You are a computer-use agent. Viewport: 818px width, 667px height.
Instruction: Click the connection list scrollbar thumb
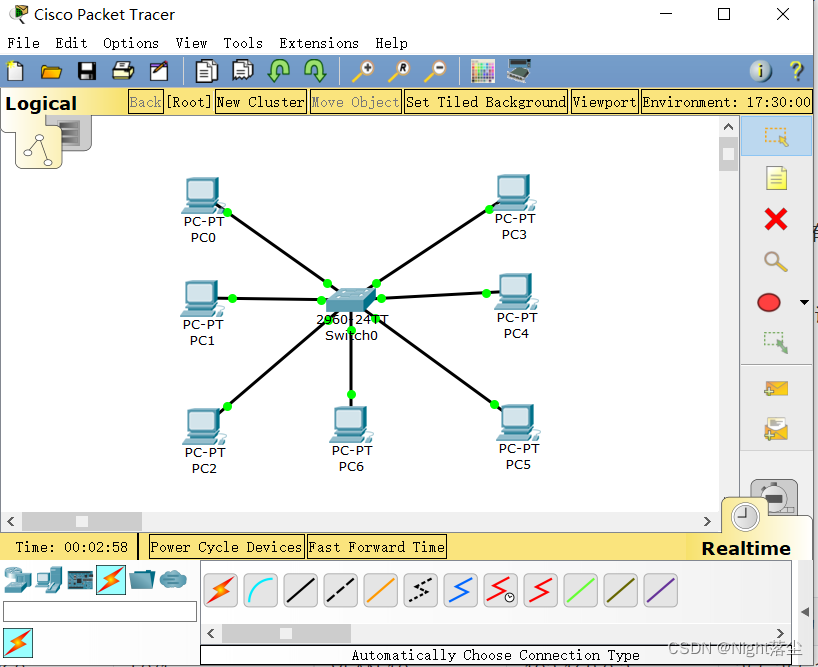286,634
